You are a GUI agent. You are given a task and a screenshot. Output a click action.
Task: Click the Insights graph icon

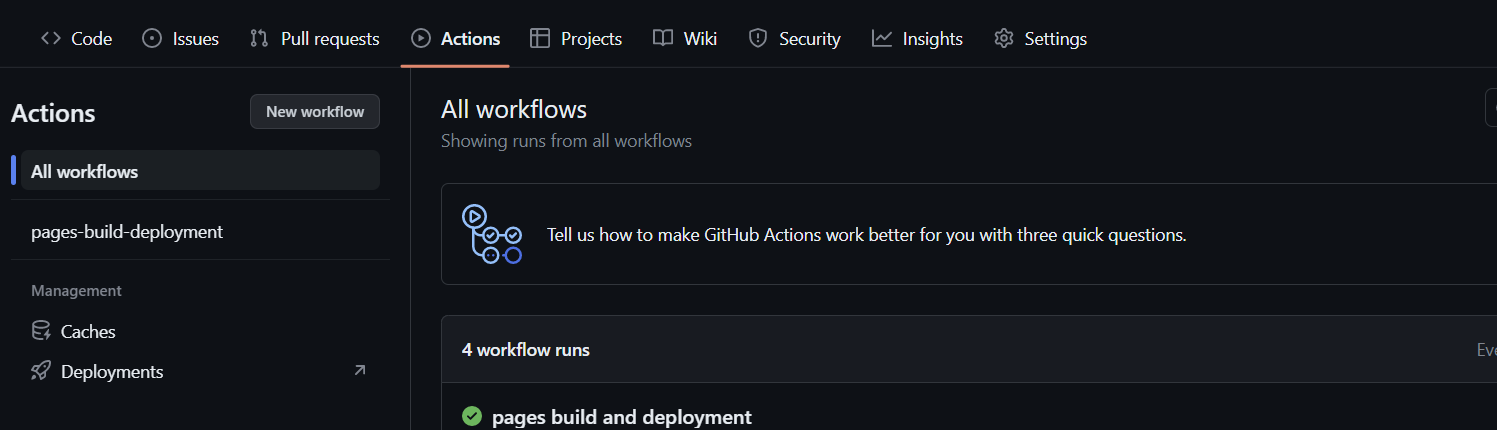[882, 39]
